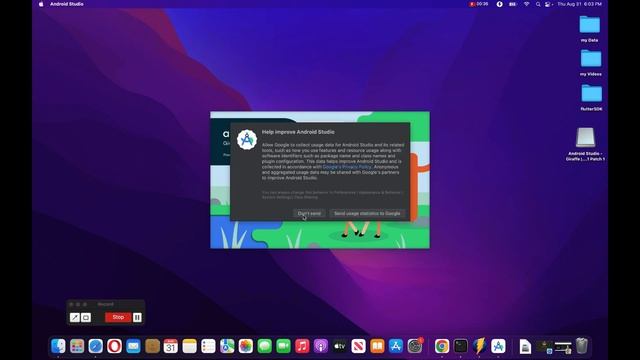This screenshot has height=360, width=640.
Task: Open System Preferences from the Dock
Action: [415, 346]
